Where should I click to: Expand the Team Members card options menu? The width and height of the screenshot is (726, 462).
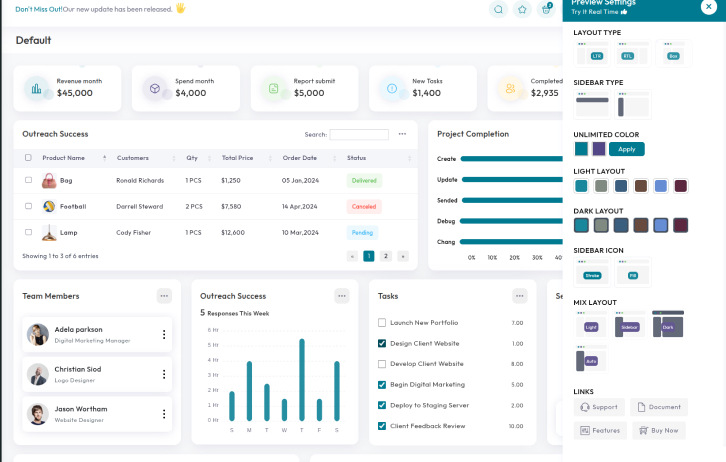coord(164,296)
